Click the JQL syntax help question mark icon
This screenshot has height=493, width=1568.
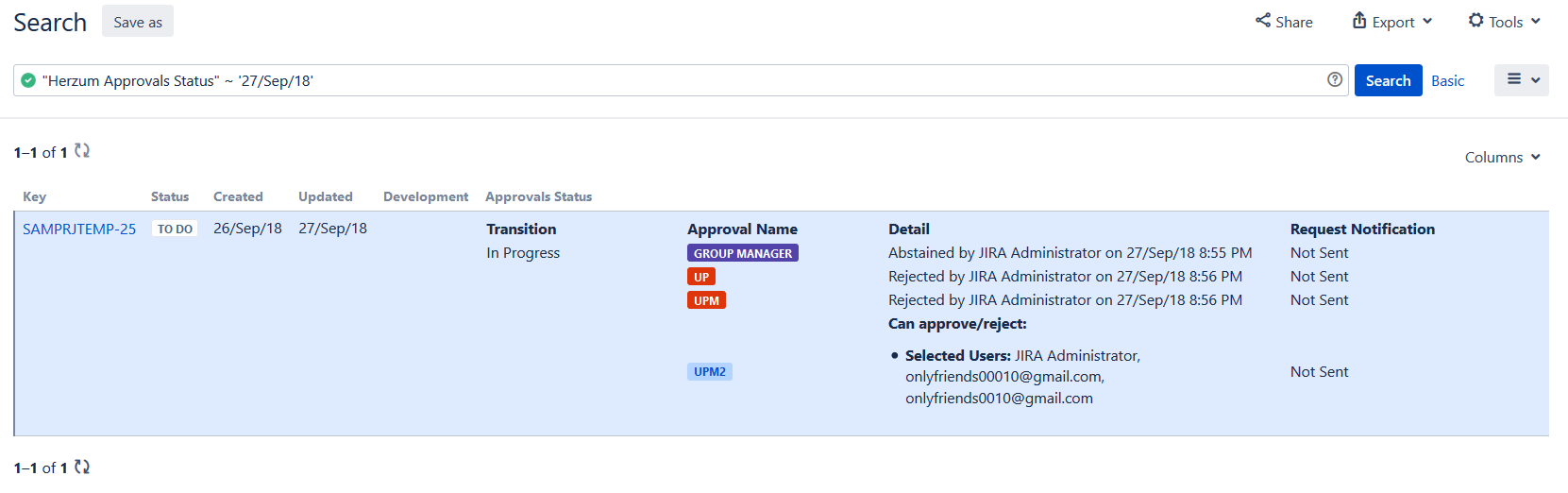click(1334, 80)
